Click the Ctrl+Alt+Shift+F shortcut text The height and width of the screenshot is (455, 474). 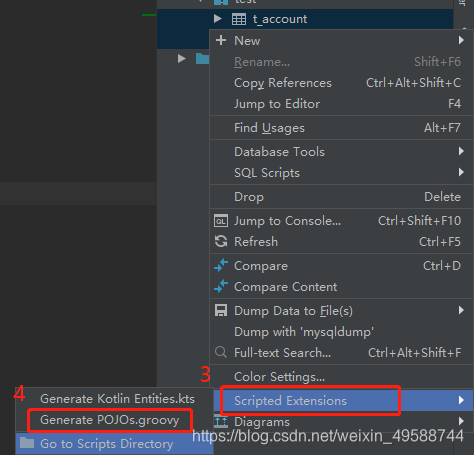[415, 353]
